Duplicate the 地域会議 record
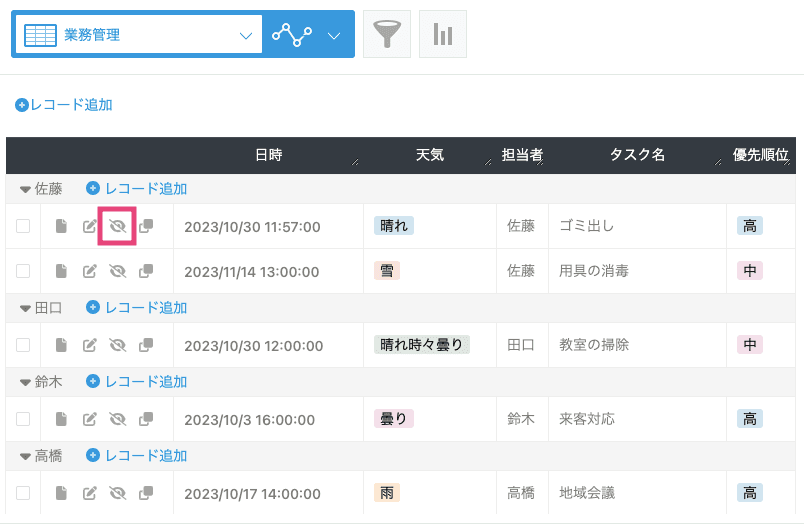The image size is (804, 524). [x=146, y=493]
